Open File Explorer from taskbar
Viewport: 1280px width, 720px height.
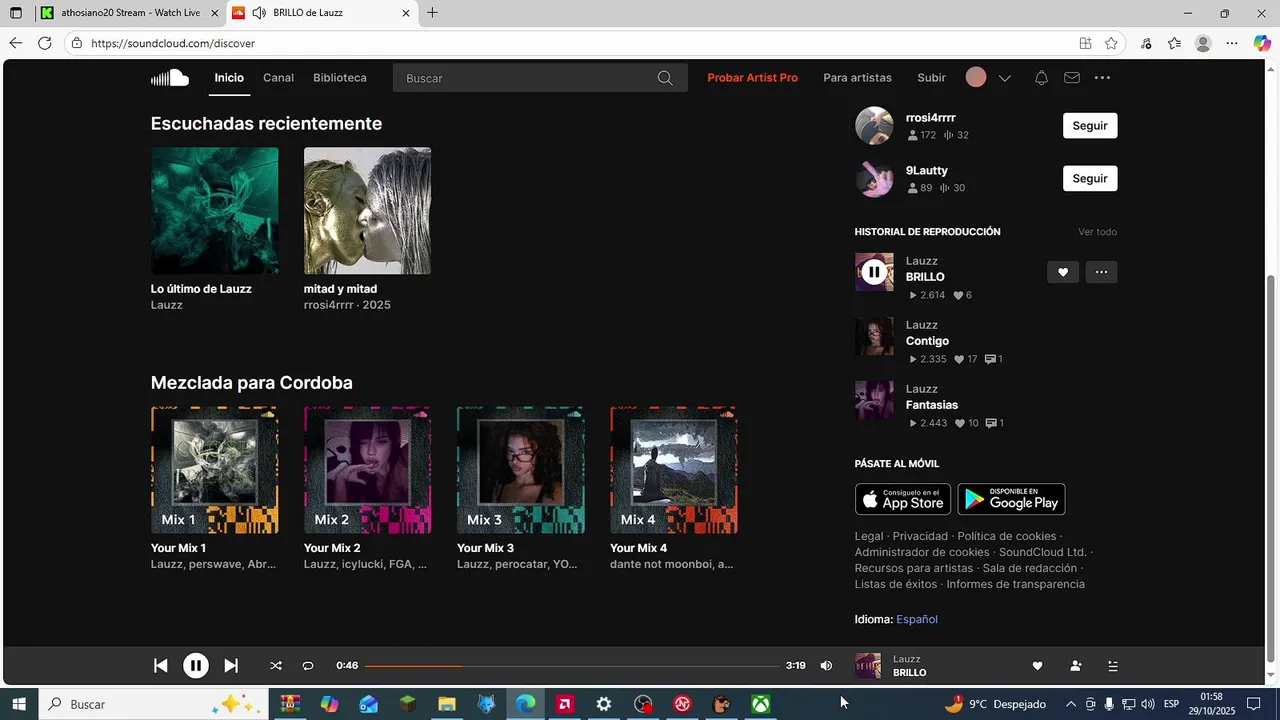[x=446, y=704]
